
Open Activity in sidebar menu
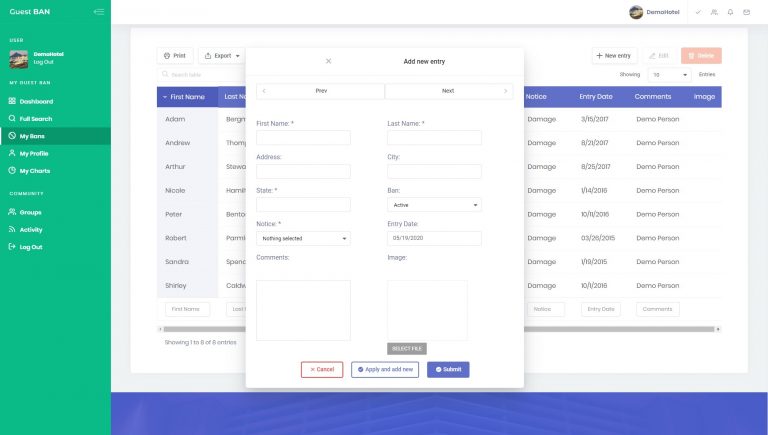pos(31,230)
